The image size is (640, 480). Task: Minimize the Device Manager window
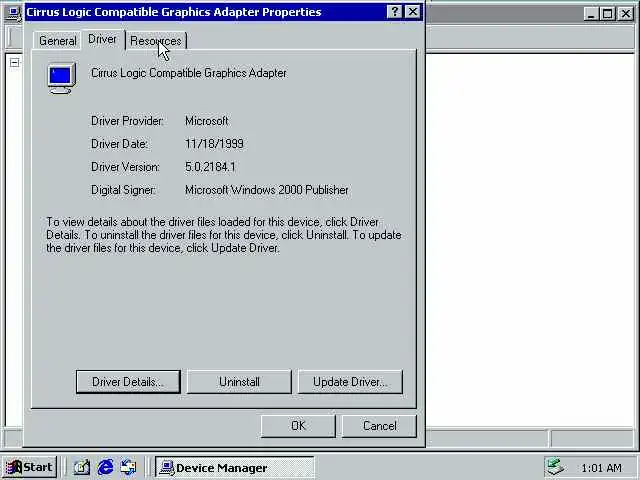point(591,14)
